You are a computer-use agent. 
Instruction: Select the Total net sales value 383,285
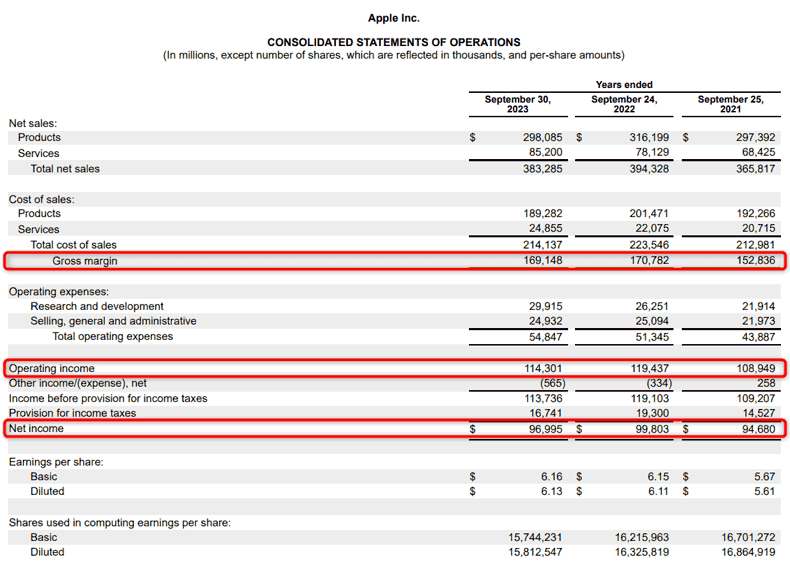[x=539, y=169]
